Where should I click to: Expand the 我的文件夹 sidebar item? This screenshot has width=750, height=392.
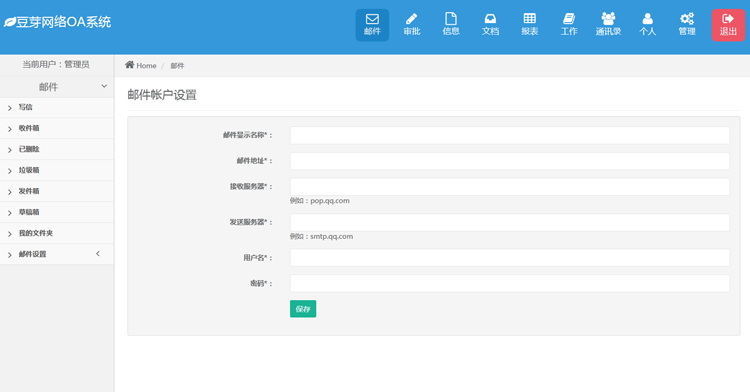pyautogui.click(x=57, y=233)
